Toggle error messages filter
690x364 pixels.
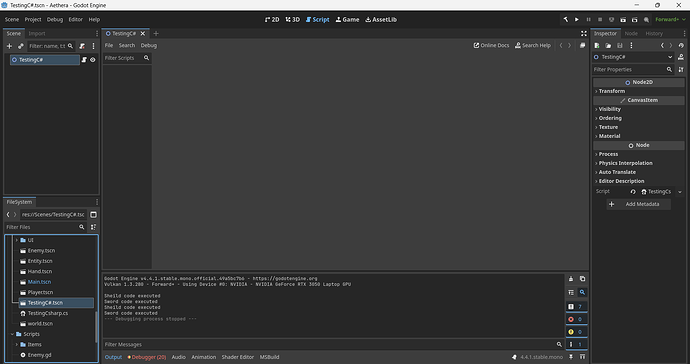tap(576, 319)
